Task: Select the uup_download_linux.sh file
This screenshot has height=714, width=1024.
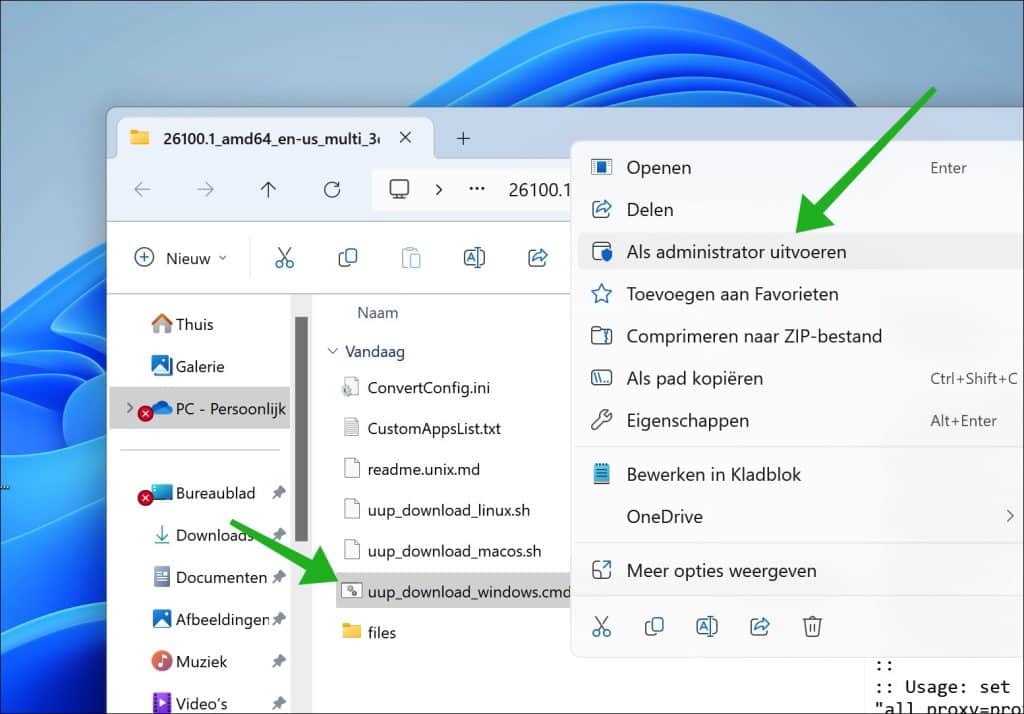Action: tap(436, 510)
